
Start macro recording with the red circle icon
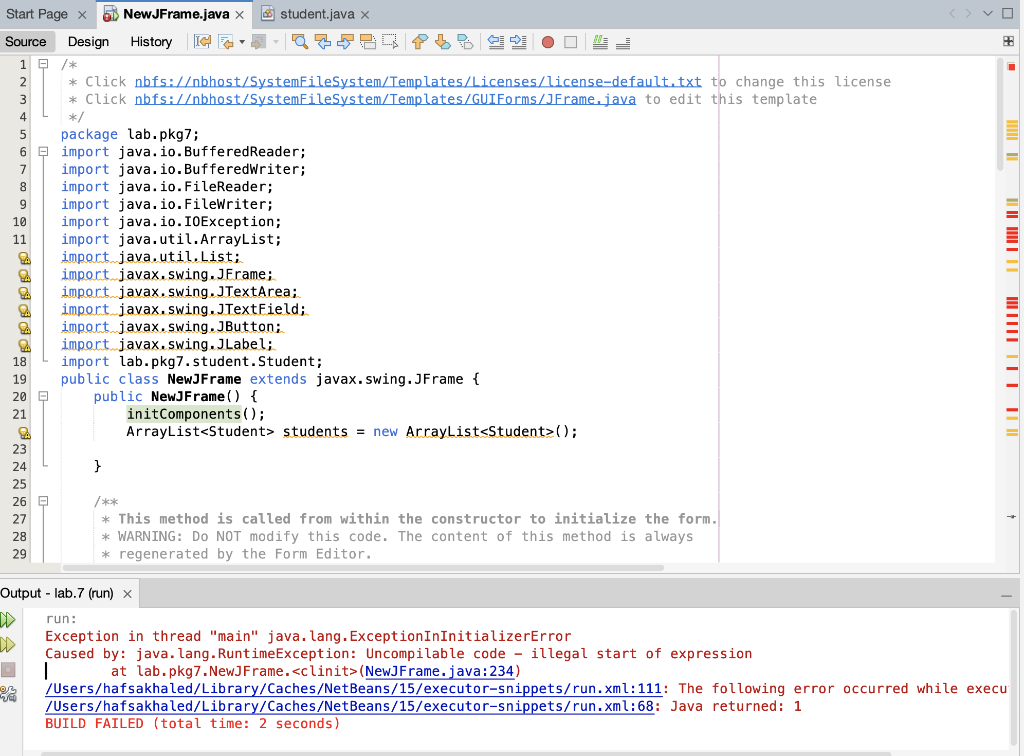(x=547, y=42)
